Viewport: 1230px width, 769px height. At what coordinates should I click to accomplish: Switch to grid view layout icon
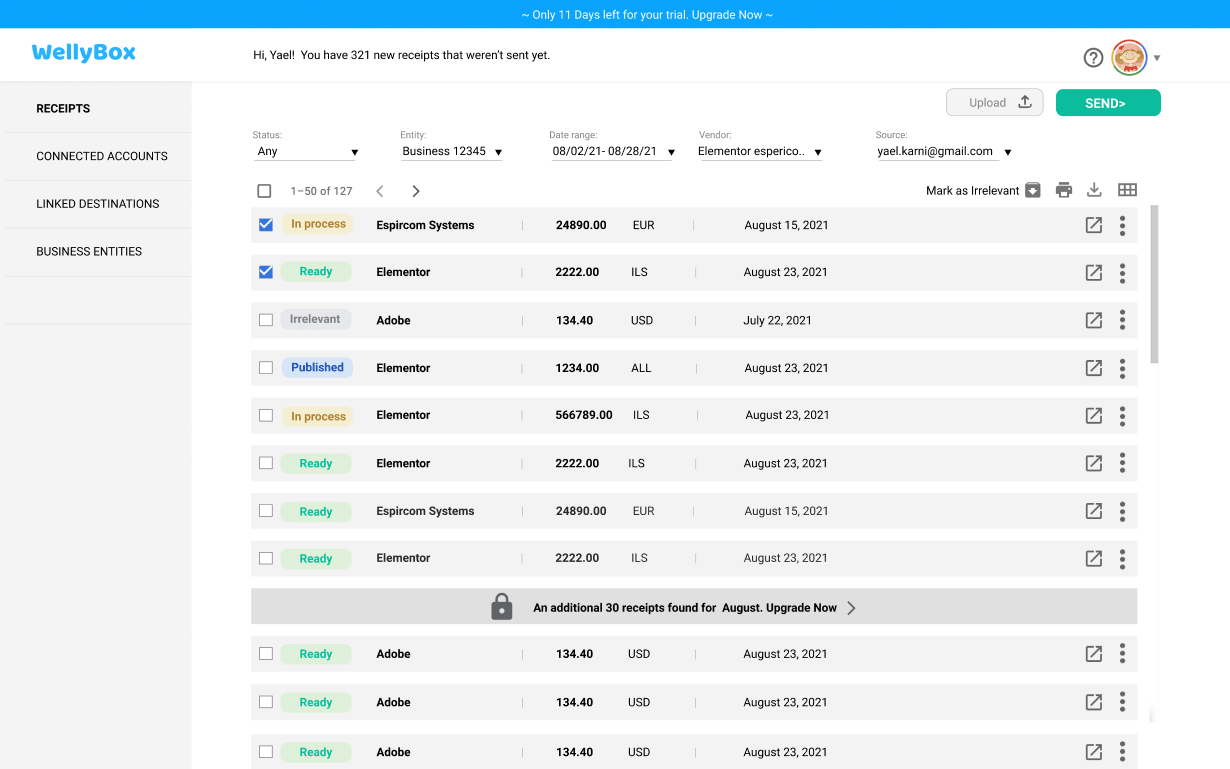point(1127,190)
